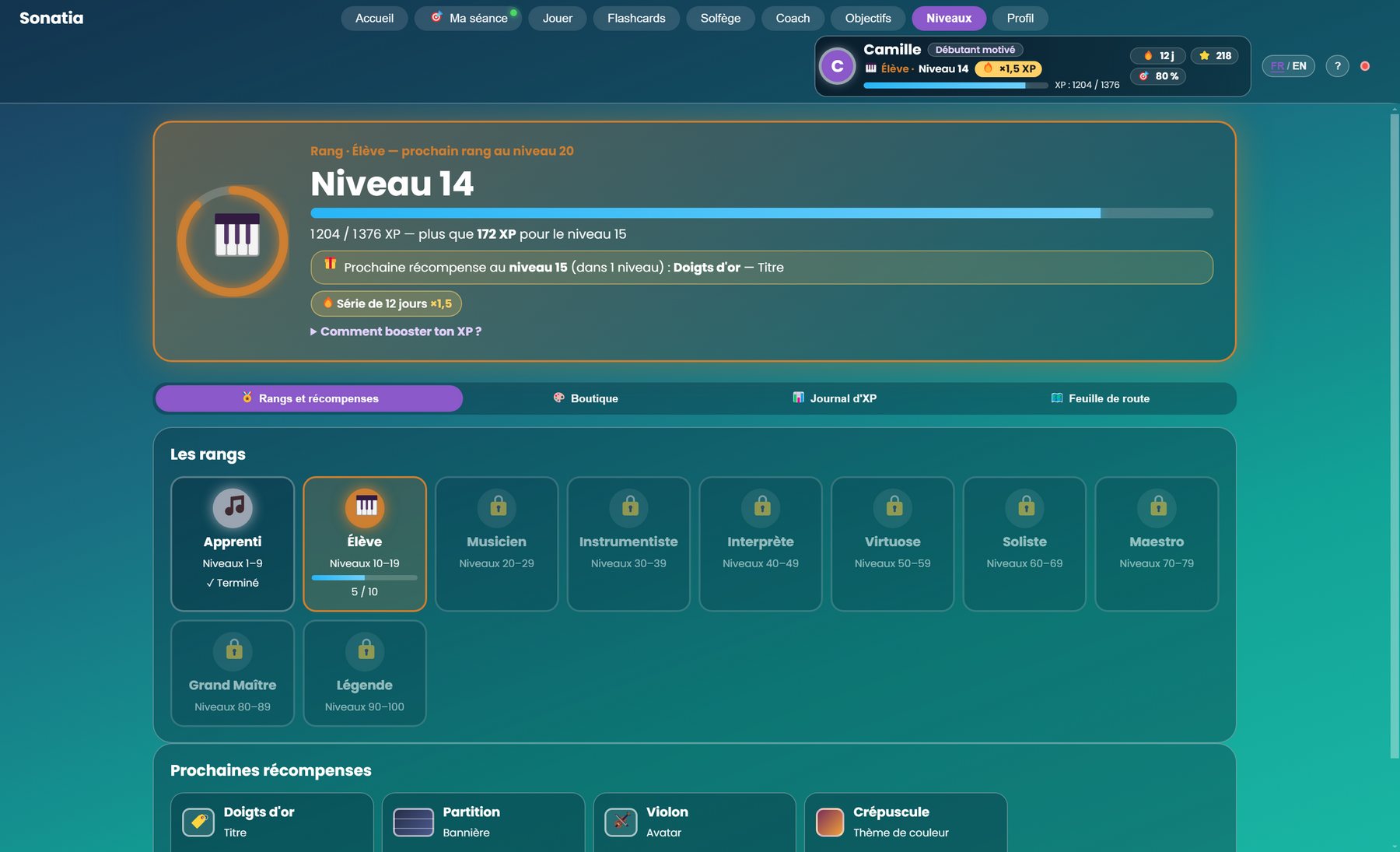
Task: Click the Légende rank lock icon
Action: 365,650
